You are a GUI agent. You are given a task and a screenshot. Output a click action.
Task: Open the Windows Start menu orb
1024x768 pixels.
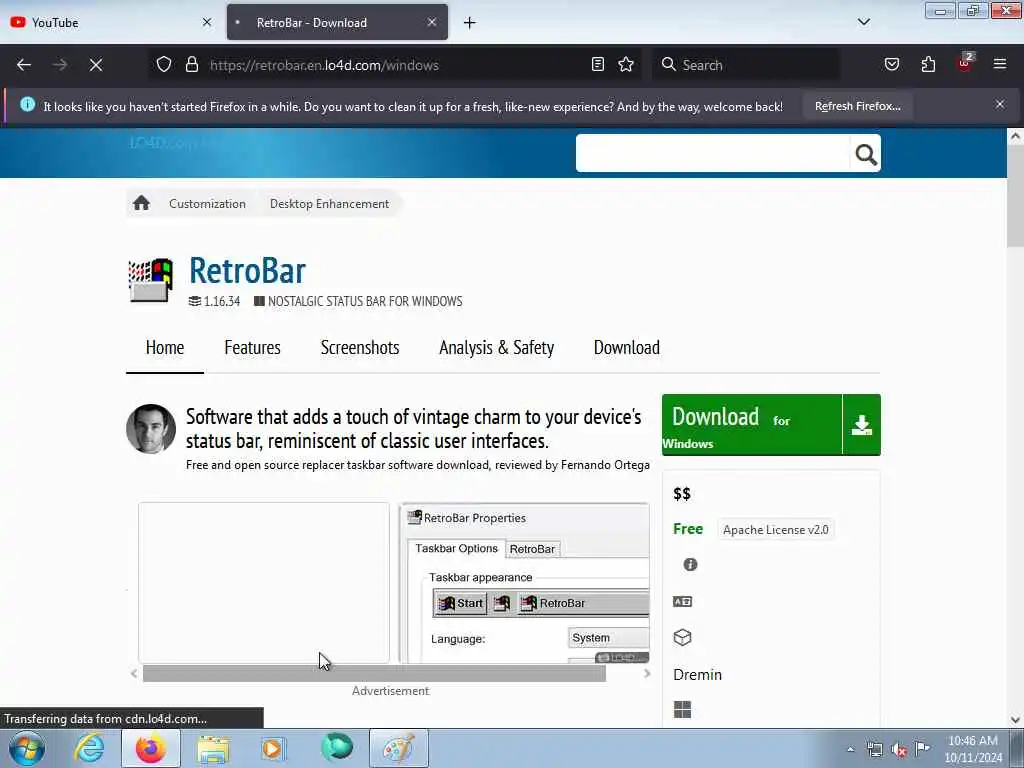(x=27, y=748)
